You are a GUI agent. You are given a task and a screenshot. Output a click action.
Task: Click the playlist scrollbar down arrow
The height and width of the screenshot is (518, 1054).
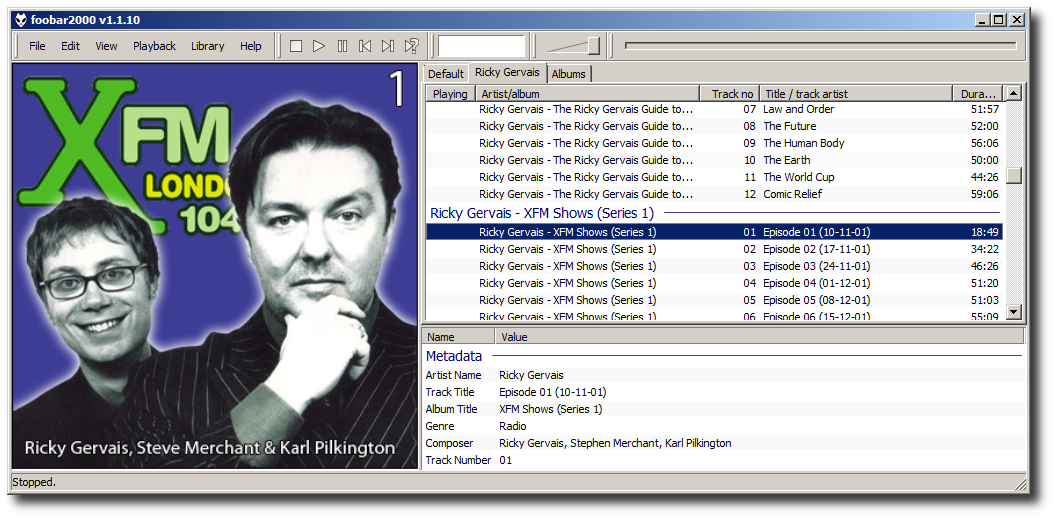(1014, 312)
